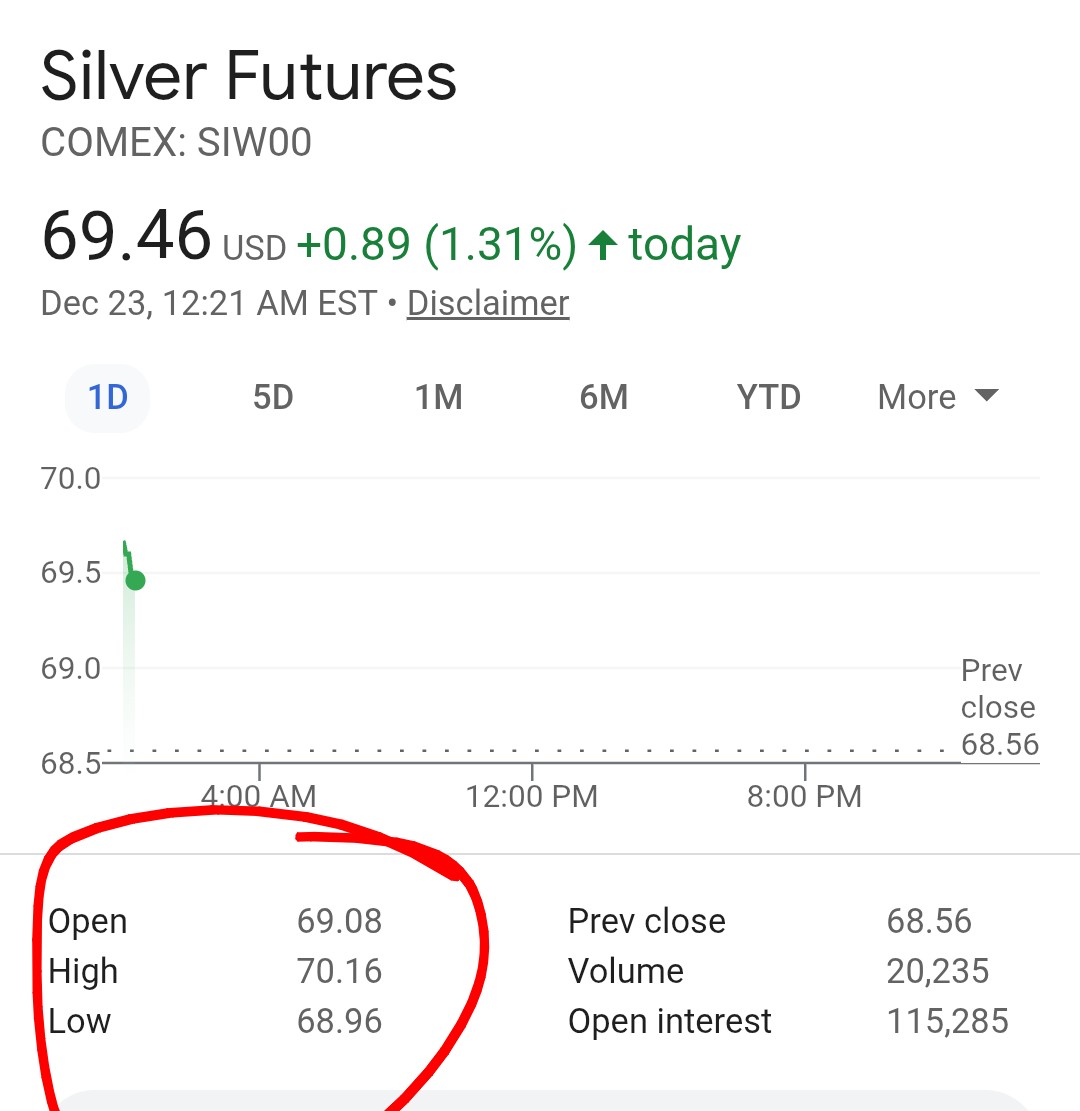The image size is (1080, 1111).
Task: Select the YTD chart tab
Action: pos(768,398)
